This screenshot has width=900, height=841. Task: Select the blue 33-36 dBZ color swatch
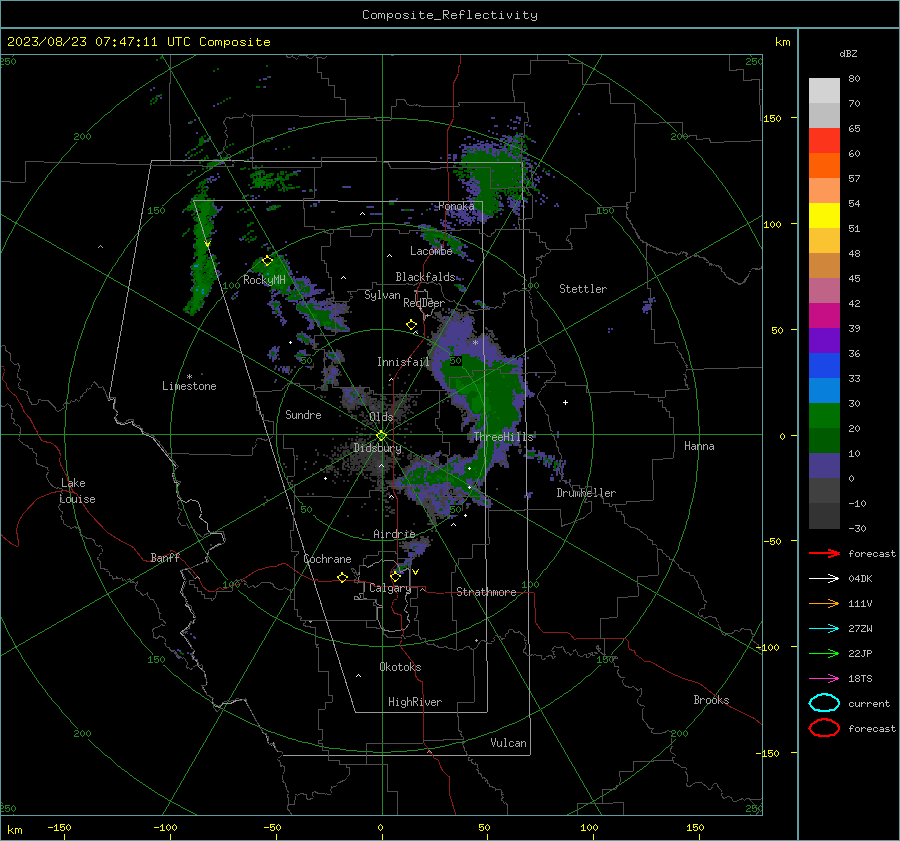[824, 366]
